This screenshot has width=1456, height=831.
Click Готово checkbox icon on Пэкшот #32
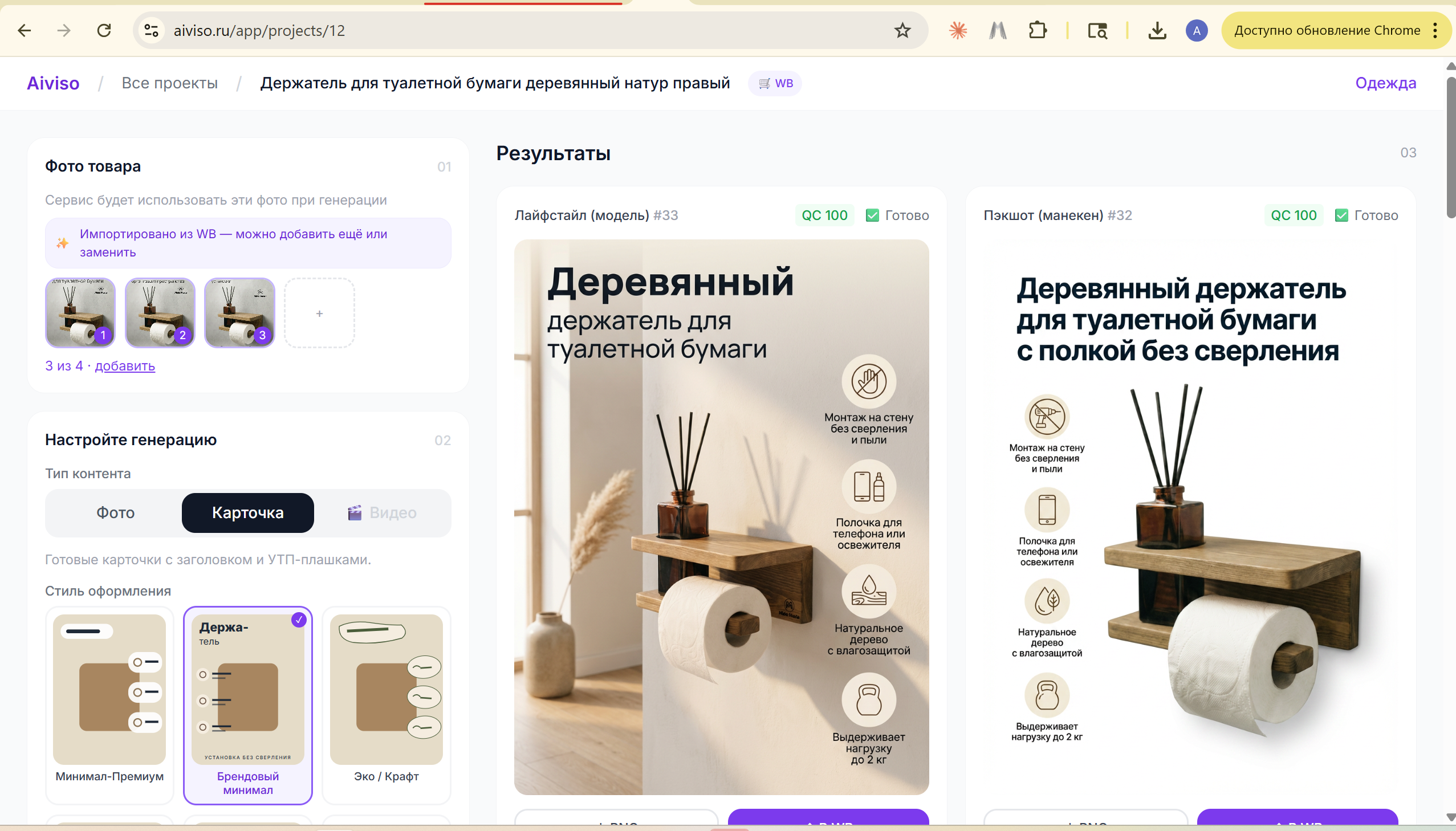(x=1341, y=215)
